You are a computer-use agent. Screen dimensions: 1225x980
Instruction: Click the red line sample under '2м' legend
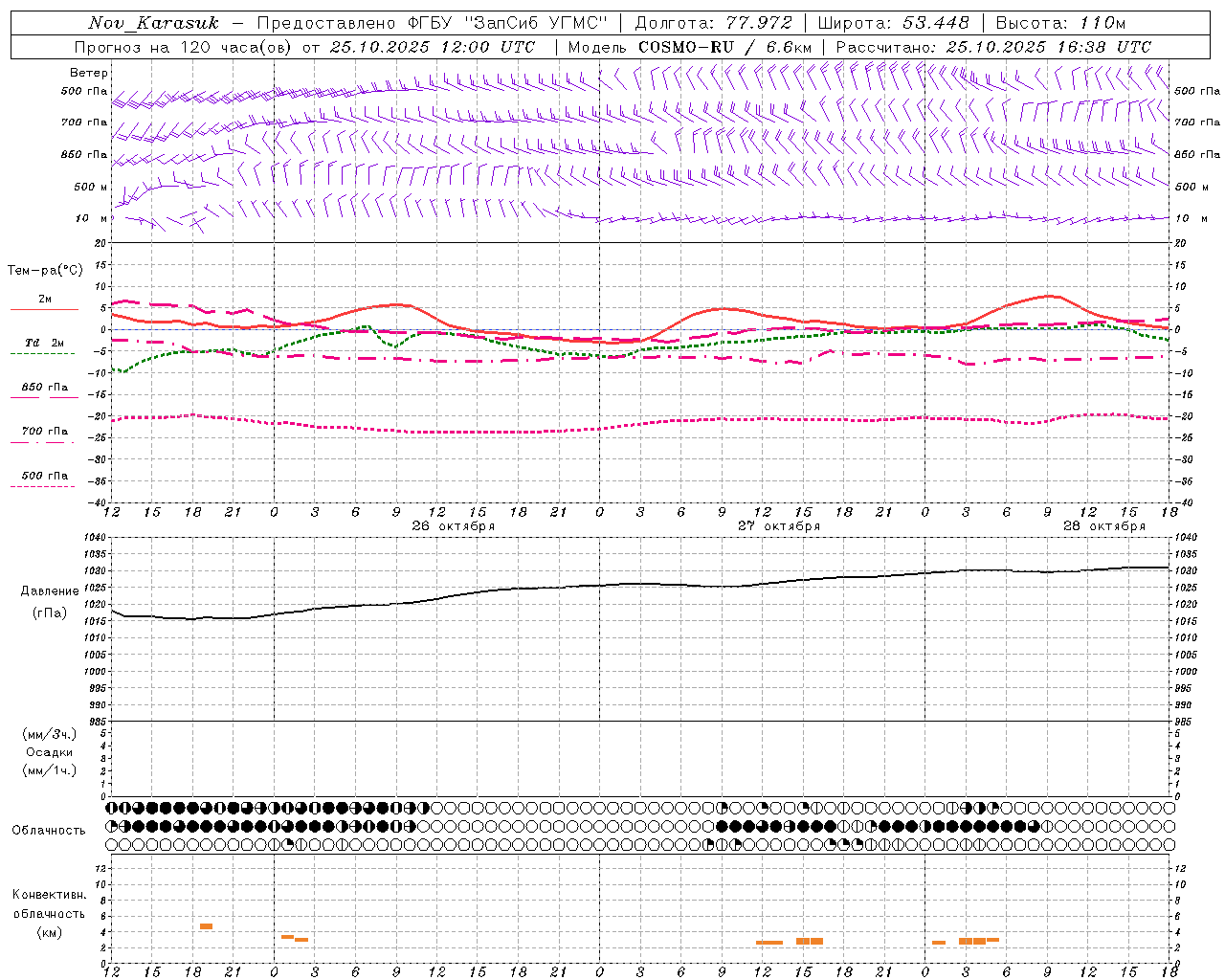(44, 309)
